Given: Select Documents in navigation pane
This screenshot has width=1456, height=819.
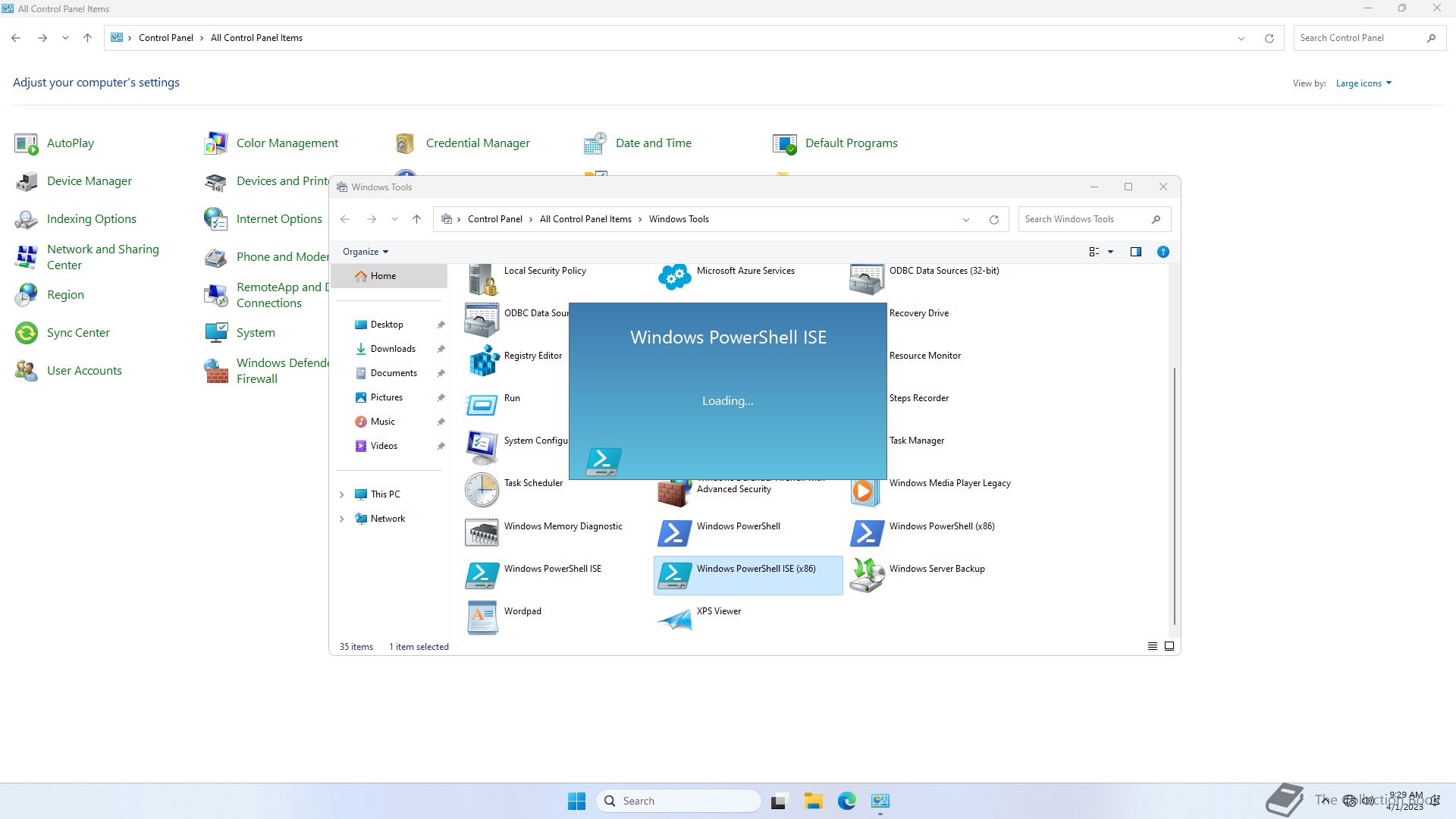Looking at the screenshot, I should click(x=389, y=373).
